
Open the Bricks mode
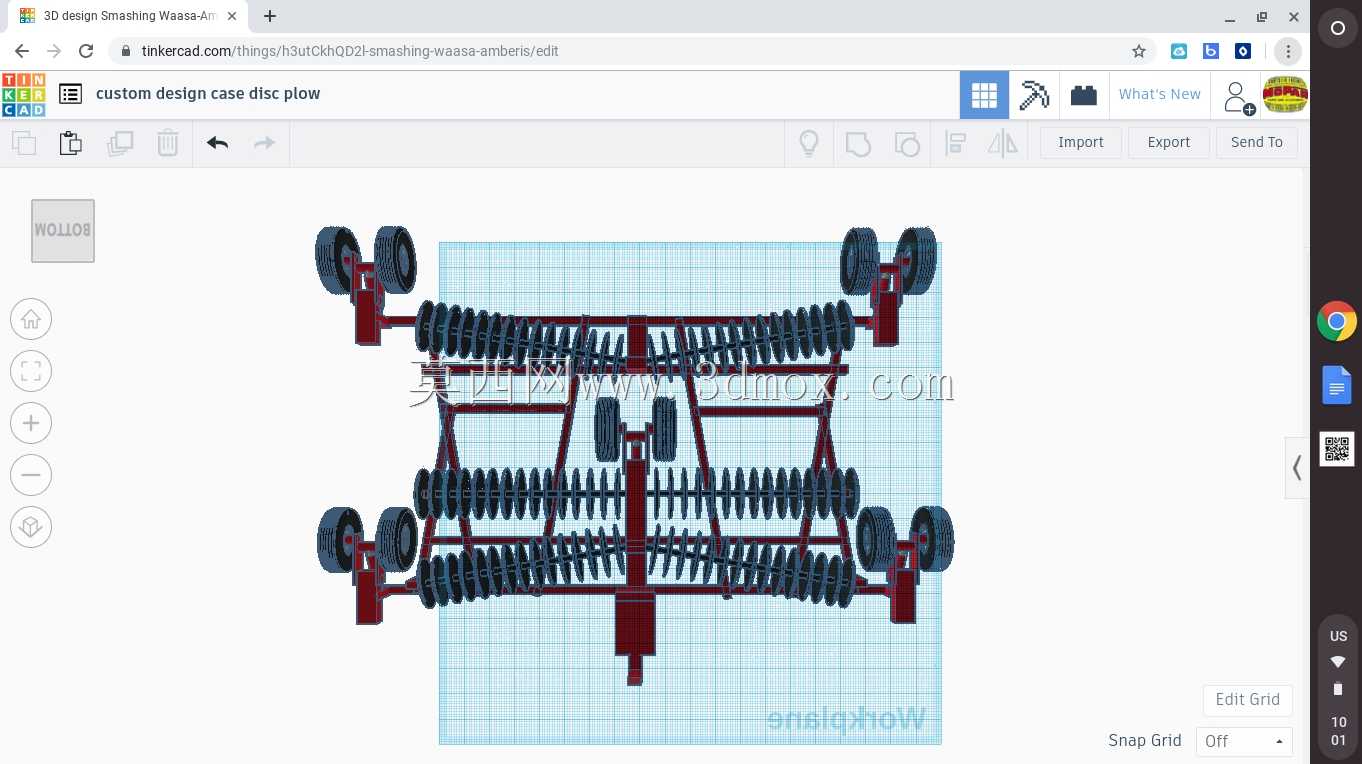1083,95
